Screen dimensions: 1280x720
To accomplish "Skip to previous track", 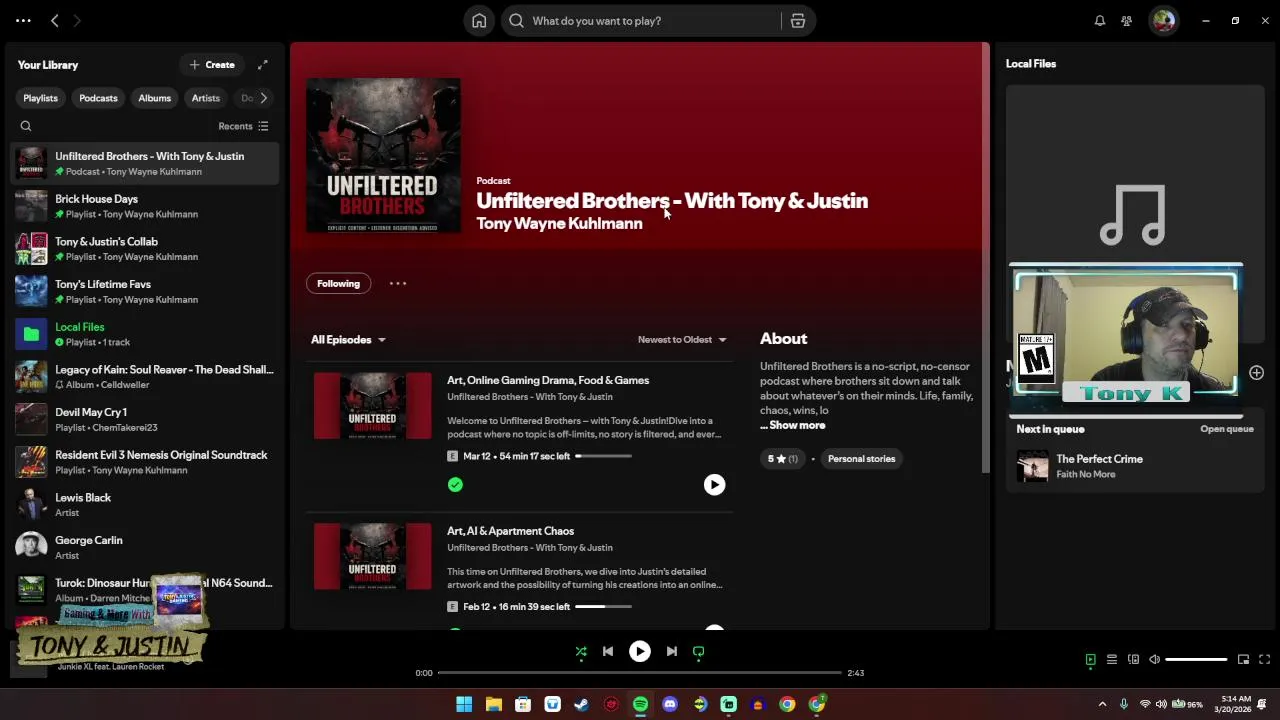I will click(608, 652).
